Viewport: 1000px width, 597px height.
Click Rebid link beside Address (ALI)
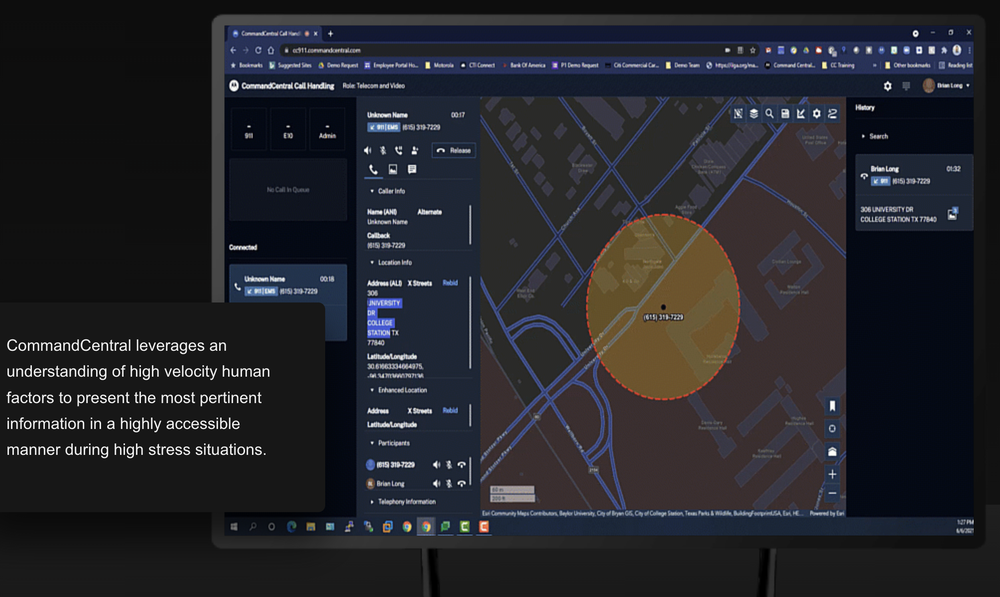[x=450, y=283]
